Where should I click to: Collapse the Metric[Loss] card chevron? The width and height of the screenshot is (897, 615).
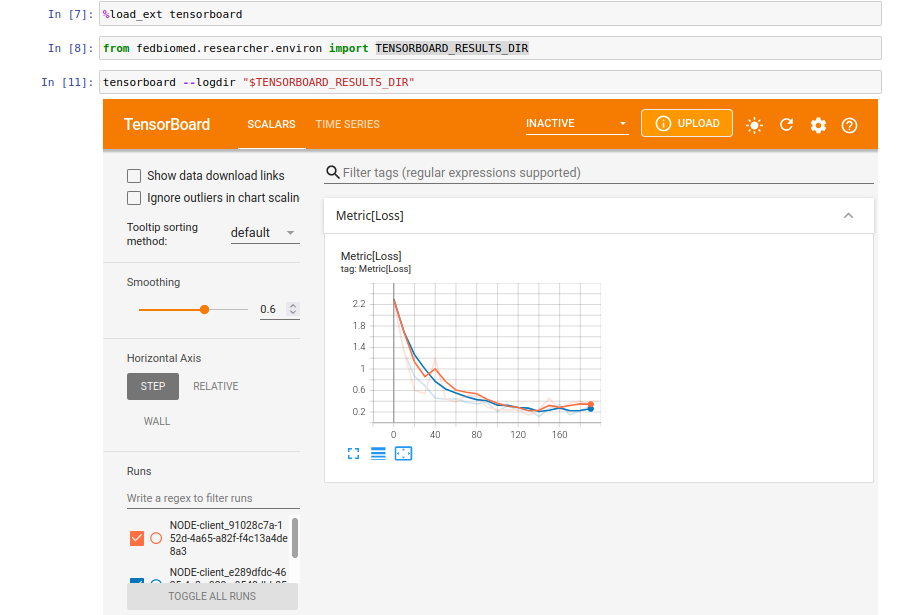click(848, 215)
